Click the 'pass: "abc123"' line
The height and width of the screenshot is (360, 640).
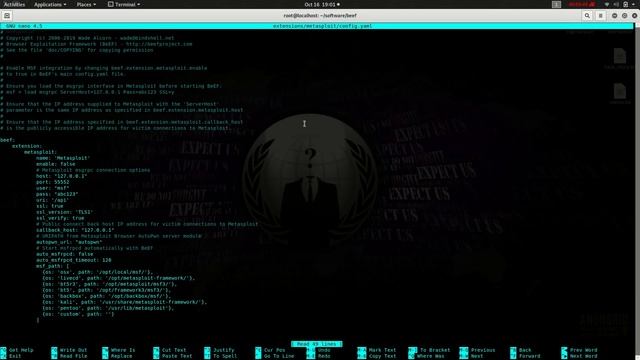[x=57, y=194]
